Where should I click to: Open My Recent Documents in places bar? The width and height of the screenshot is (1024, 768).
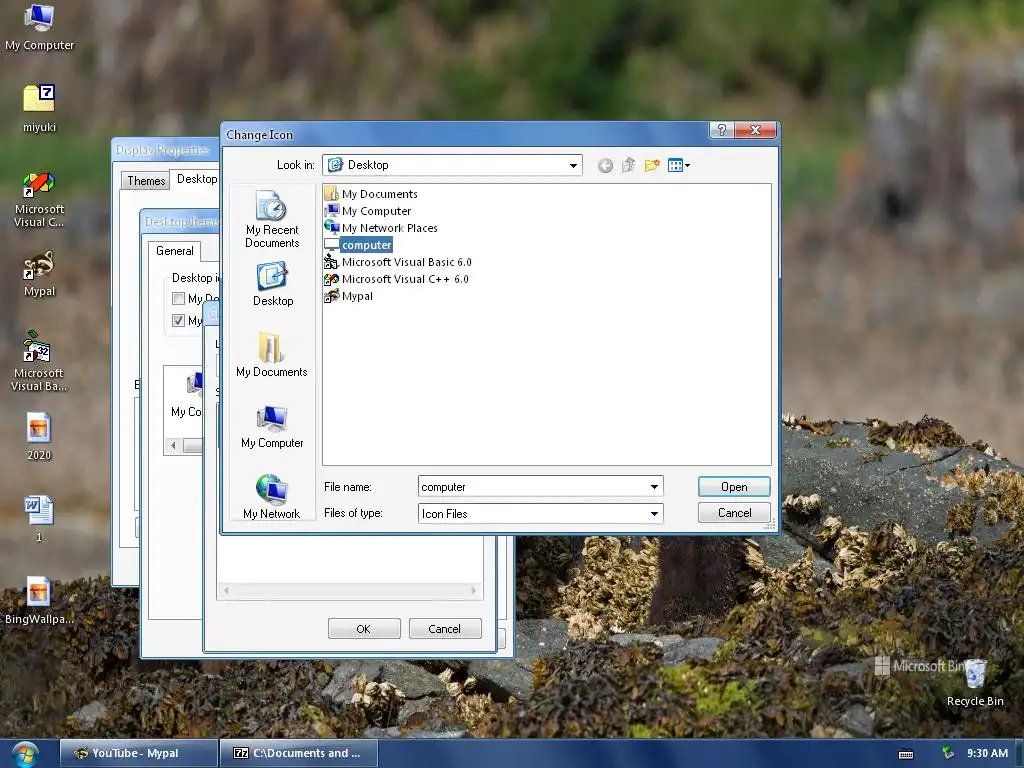[x=272, y=219]
